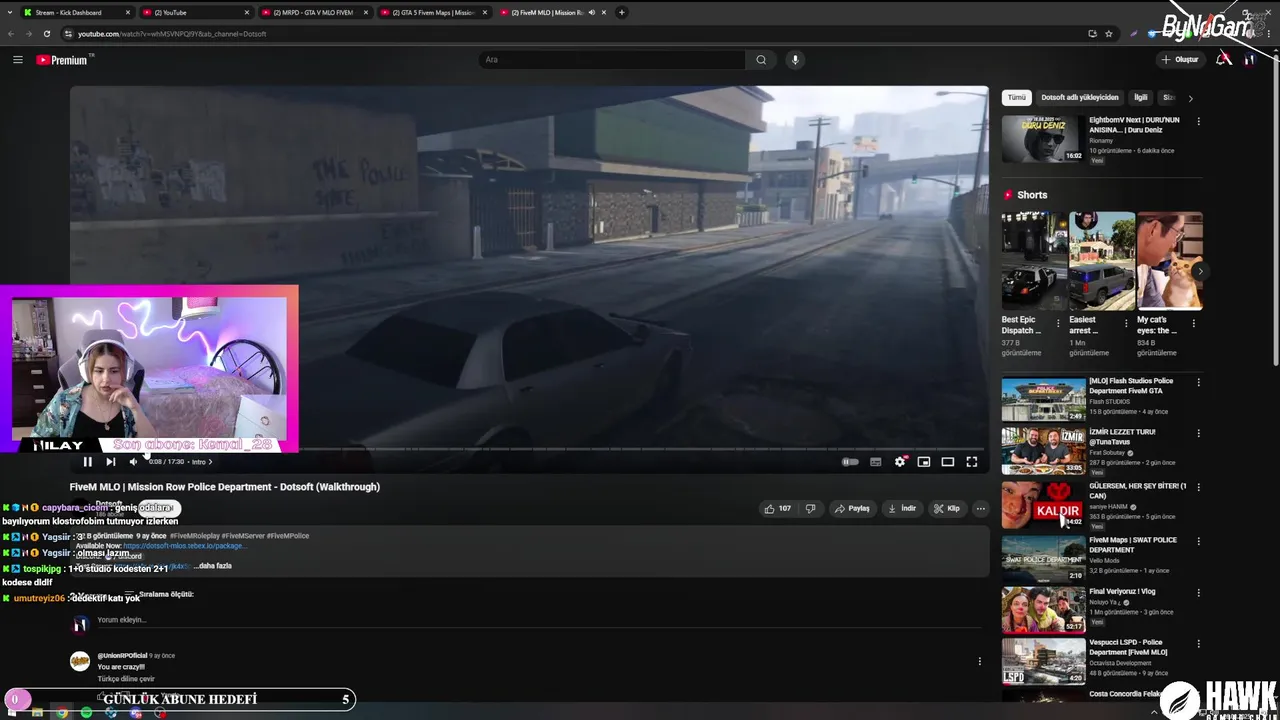Viewport: 1280px width, 720px height.
Task: Open Final Veriyoruz Vlog thumbnail
Action: pyautogui.click(x=1043, y=610)
